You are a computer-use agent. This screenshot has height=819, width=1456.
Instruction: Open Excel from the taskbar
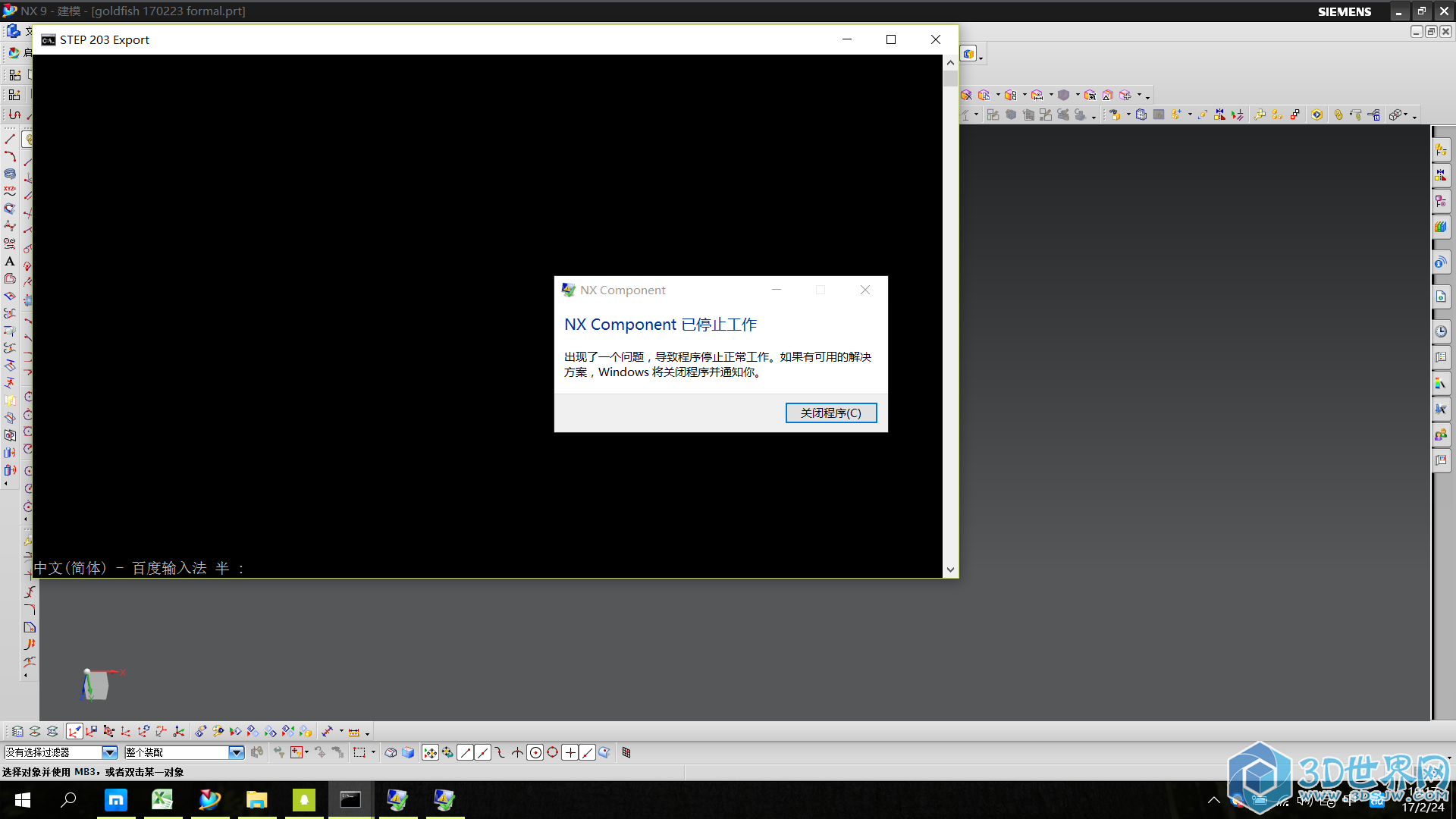click(162, 799)
